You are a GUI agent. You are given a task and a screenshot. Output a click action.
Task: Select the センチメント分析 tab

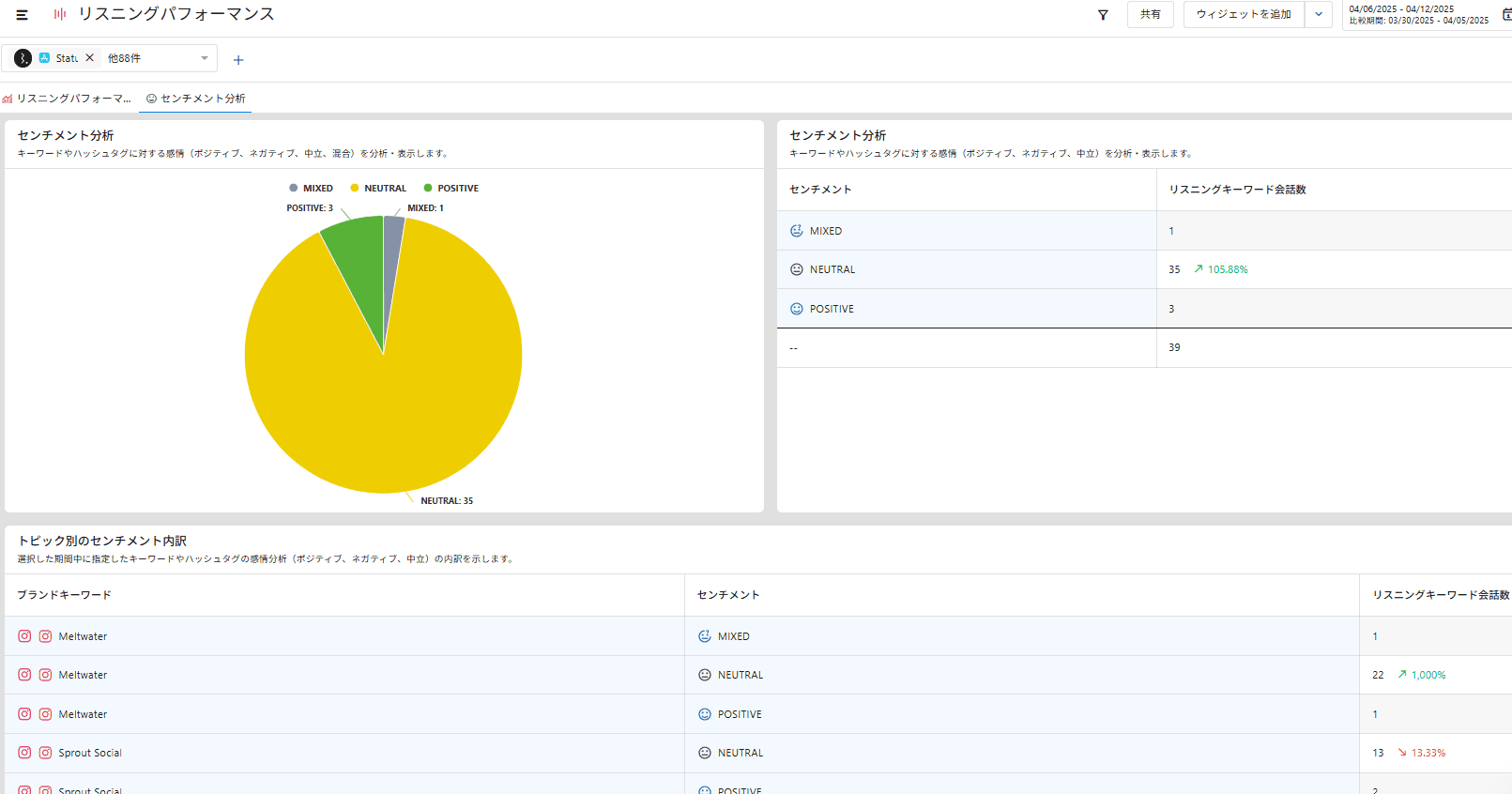[x=196, y=99]
